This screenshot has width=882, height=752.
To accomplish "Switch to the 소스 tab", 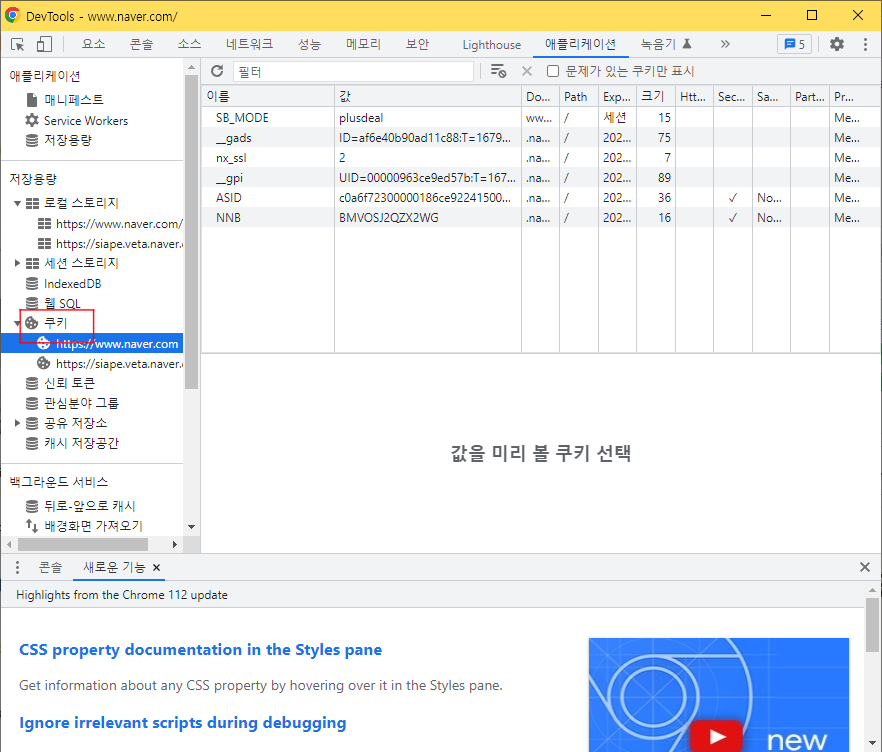I will (x=190, y=44).
